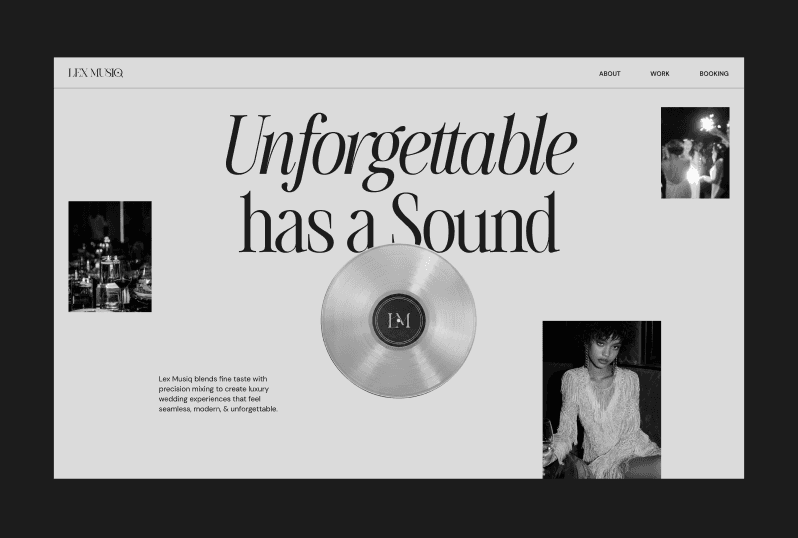Image resolution: width=798 pixels, height=538 pixels.
Task: Click the tall candle in the table photo
Action: pyautogui.click(x=121, y=222)
